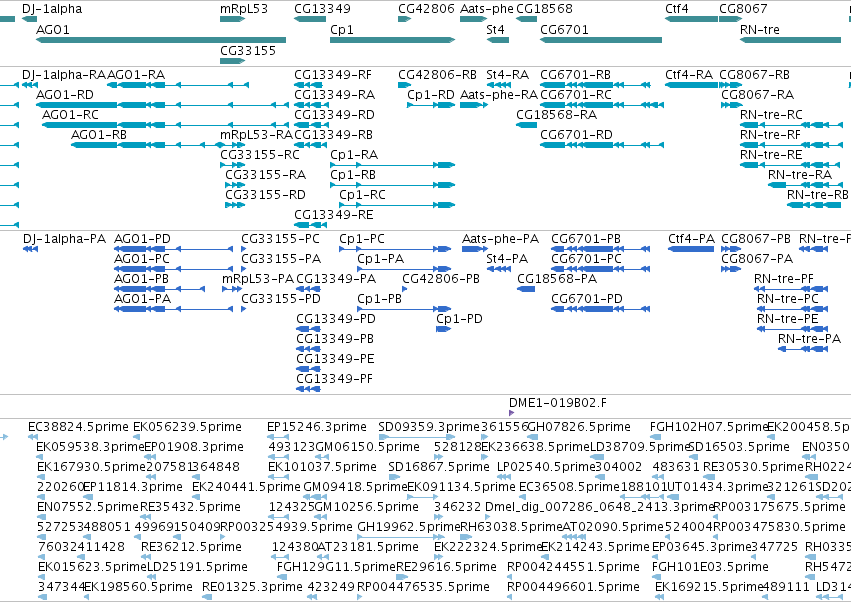Click the CG33155-PC protein label
Viewport: 851px width, 602px height.
[281, 239]
